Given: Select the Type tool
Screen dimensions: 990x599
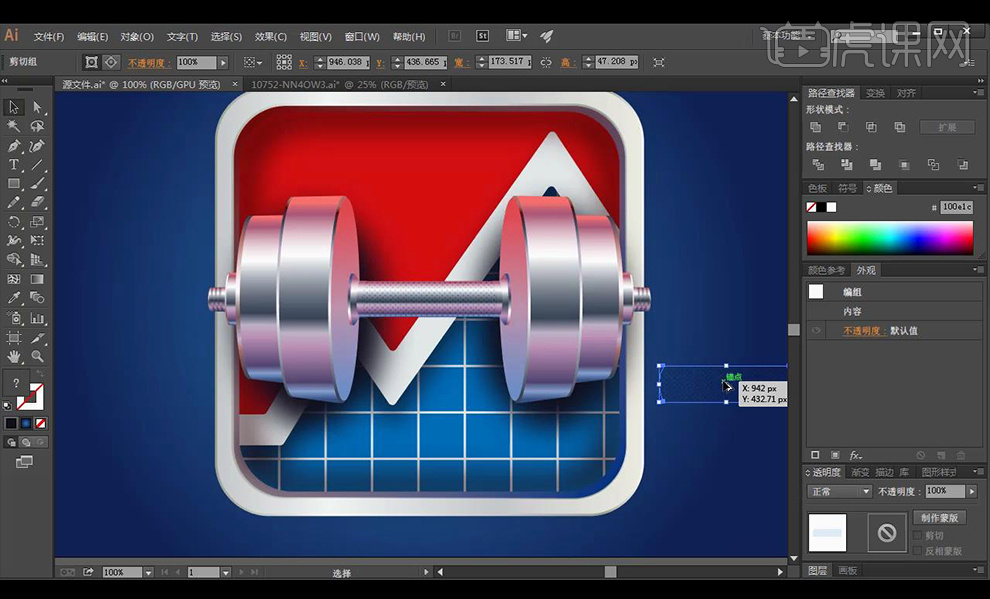Looking at the screenshot, I should tap(13, 165).
